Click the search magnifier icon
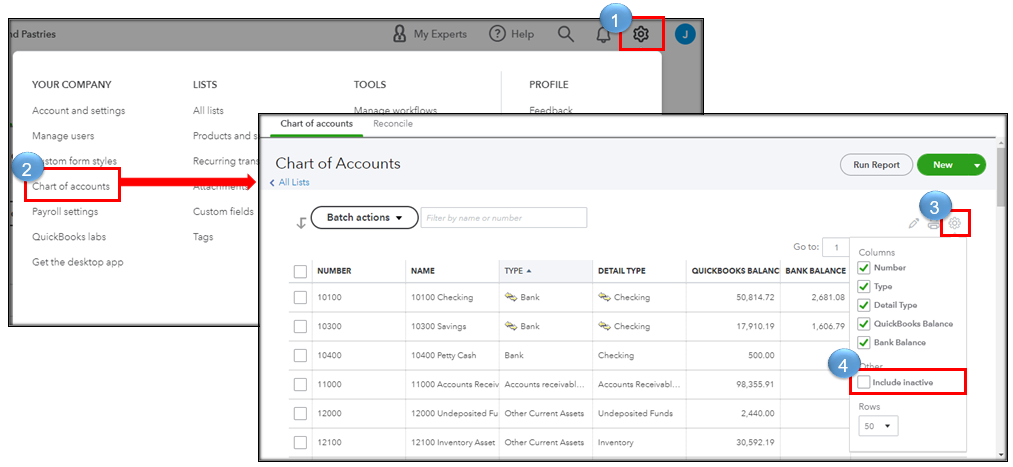Viewport: 1013px width, 467px height. [566, 34]
